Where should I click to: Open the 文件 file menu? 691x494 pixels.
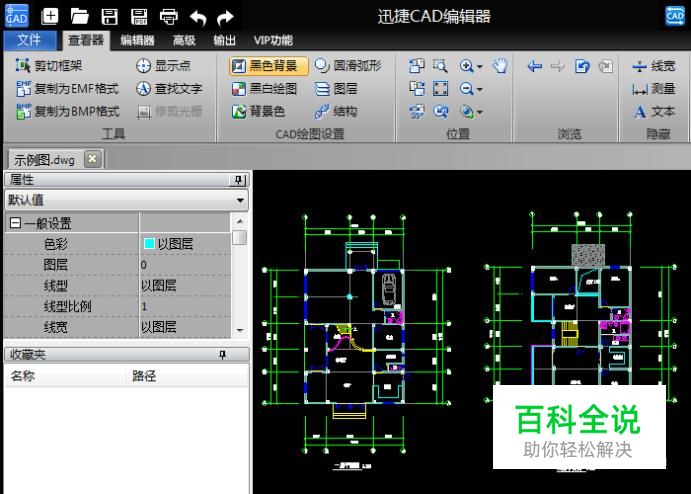click(x=30, y=41)
